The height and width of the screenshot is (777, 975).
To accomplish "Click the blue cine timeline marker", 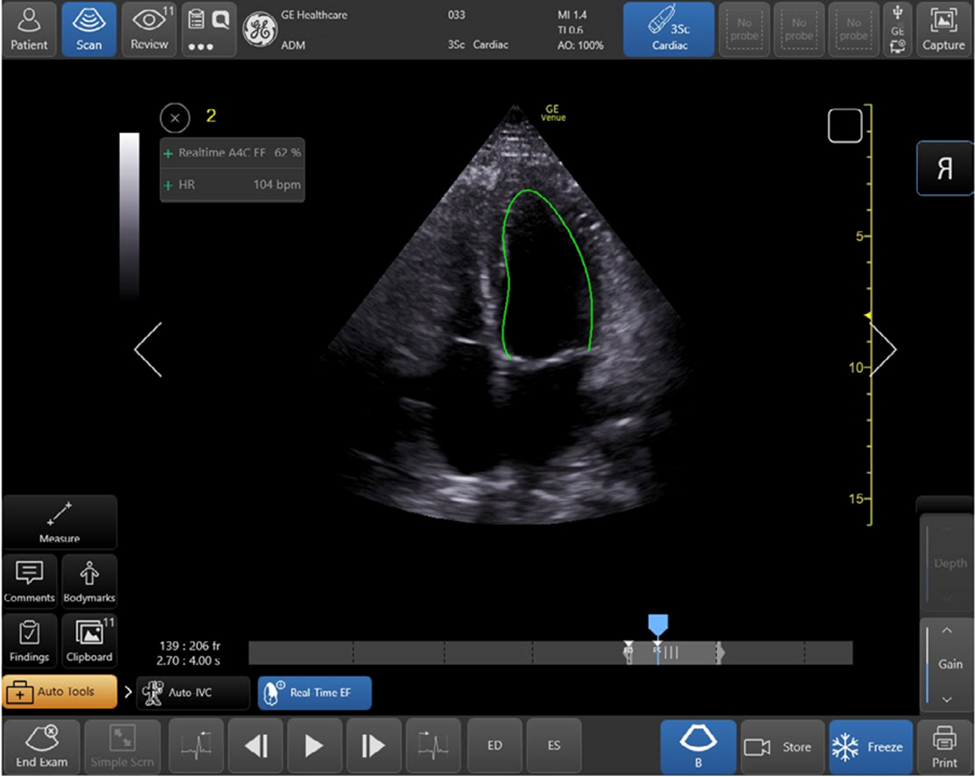I will click(x=657, y=625).
